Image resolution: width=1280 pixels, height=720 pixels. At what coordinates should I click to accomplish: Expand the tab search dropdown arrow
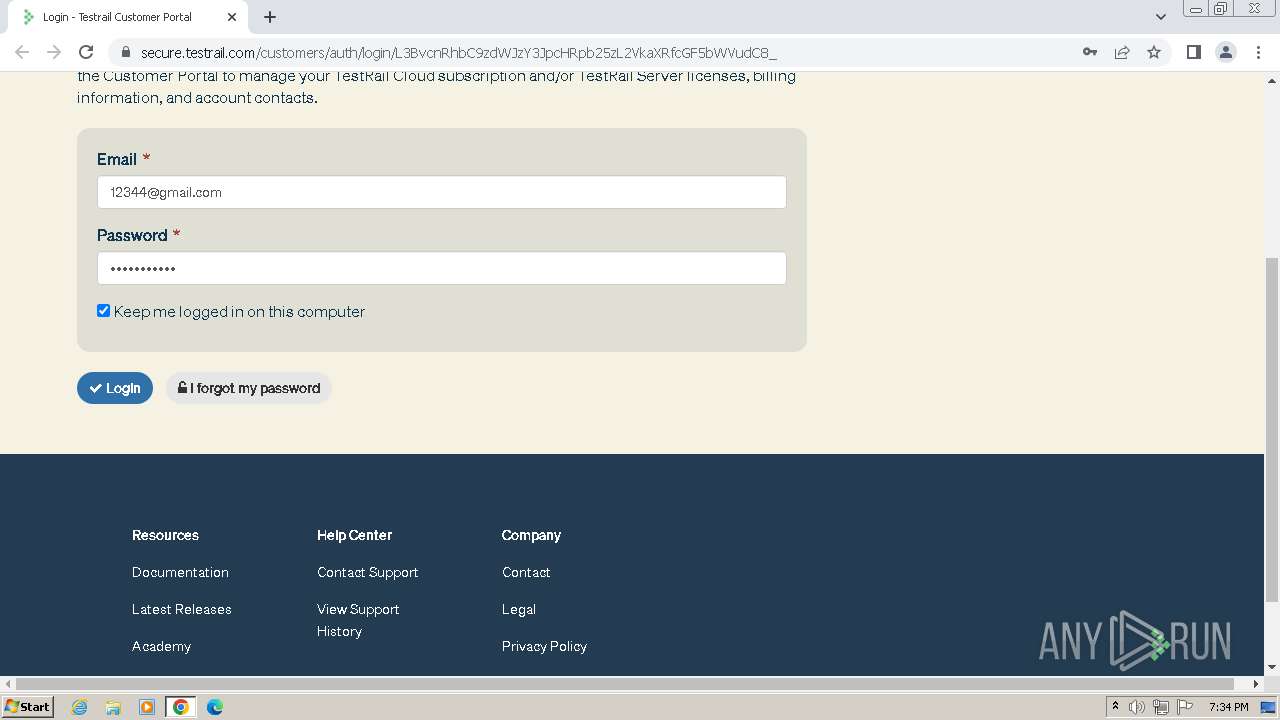click(x=1160, y=17)
